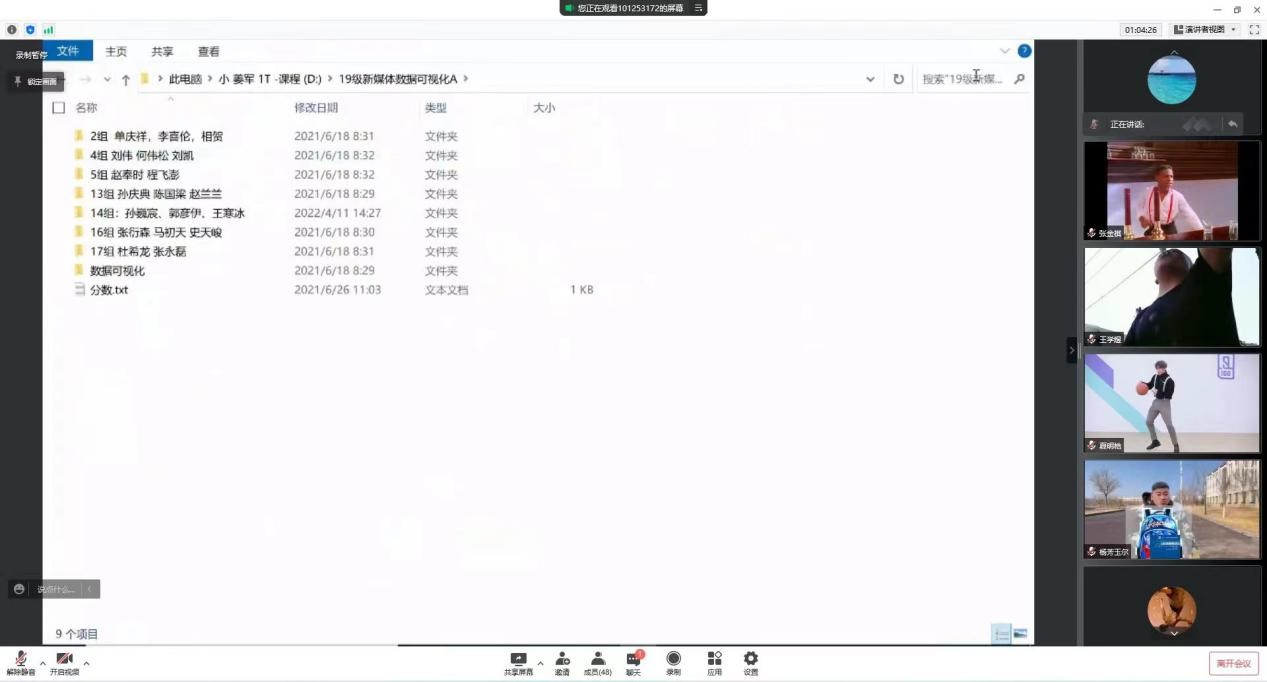Open the invite participants icon
This screenshot has width=1267, height=682.
562,663
